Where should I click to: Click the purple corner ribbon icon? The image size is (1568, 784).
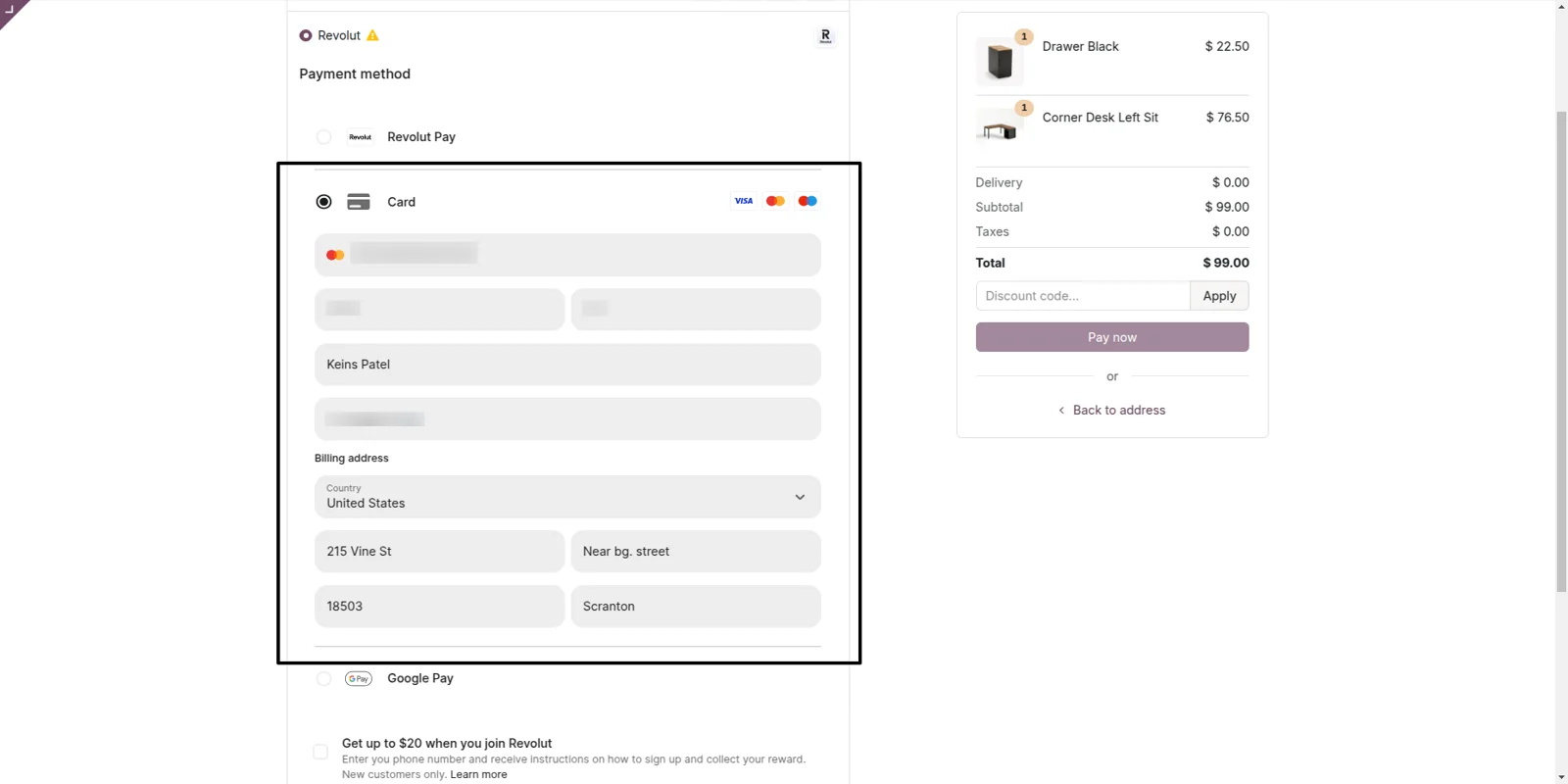(x=13, y=12)
